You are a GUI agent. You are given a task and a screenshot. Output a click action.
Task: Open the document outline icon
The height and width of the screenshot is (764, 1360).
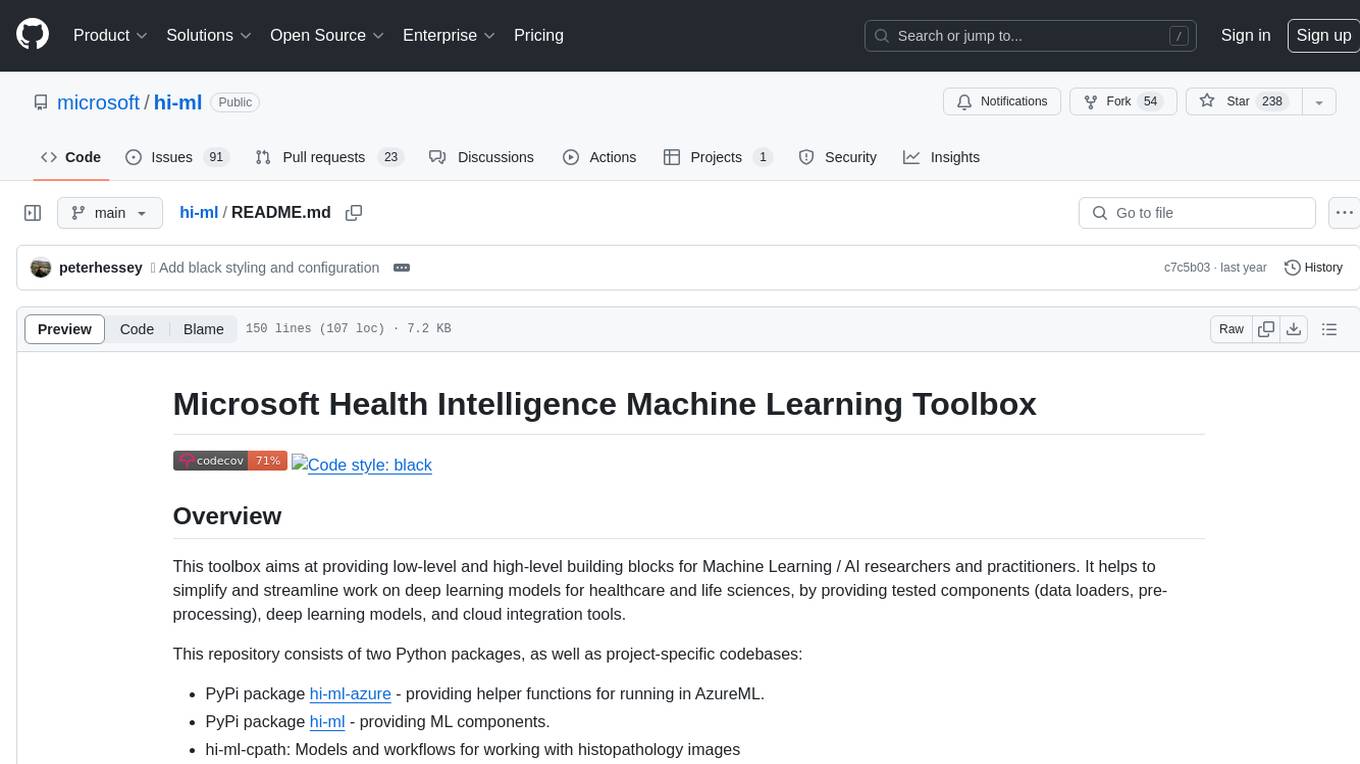click(x=1329, y=329)
